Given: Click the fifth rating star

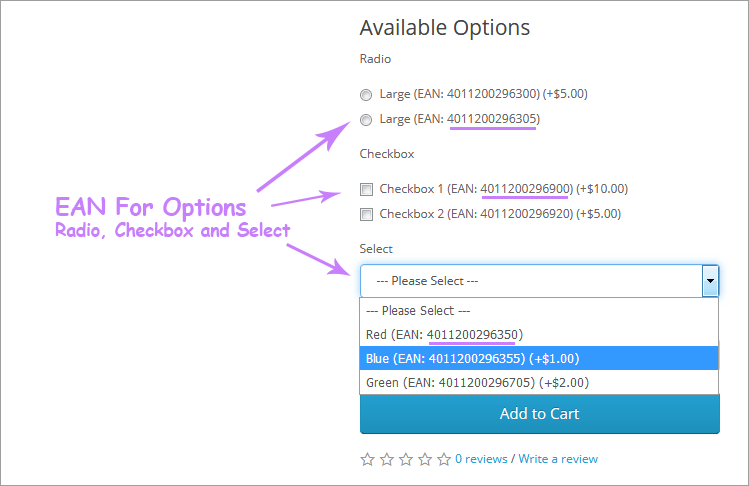Looking at the screenshot, I should [x=444, y=459].
